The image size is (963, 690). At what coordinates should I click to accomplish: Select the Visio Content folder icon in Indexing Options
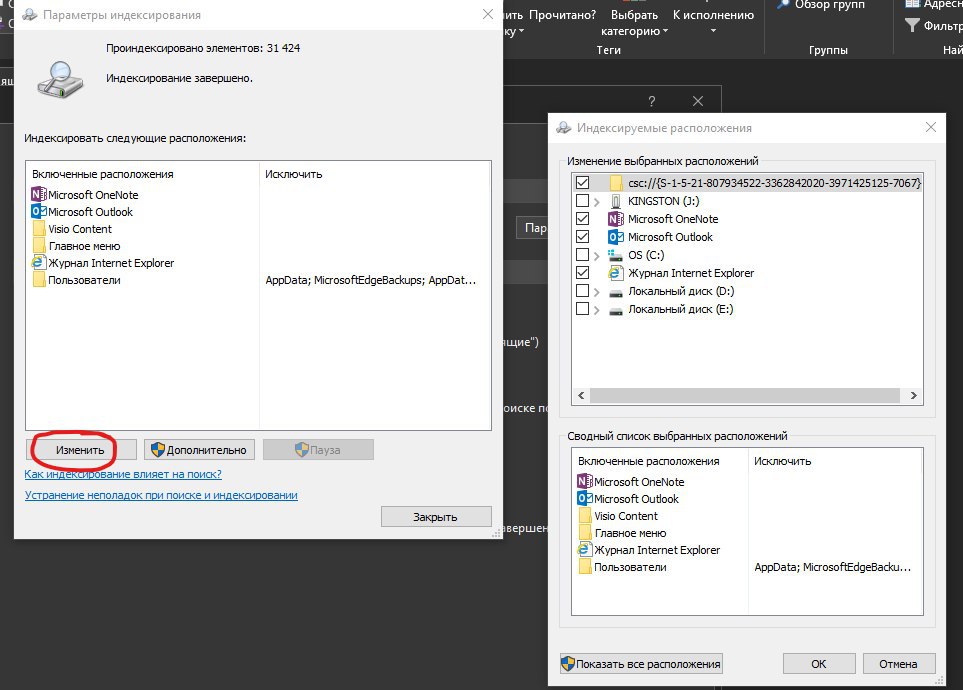click(x=39, y=229)
